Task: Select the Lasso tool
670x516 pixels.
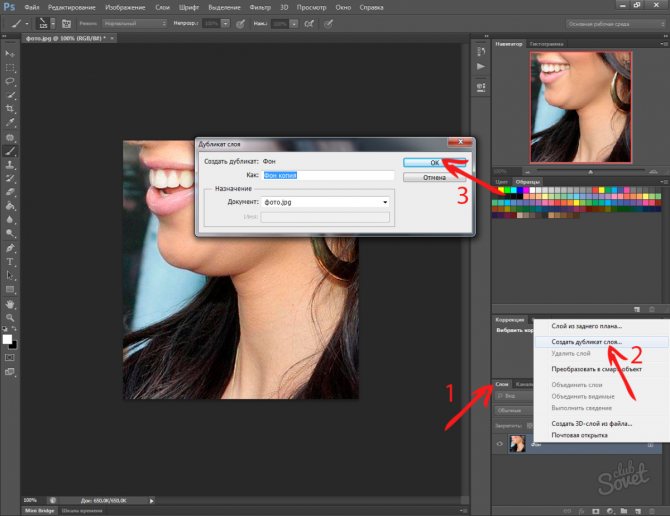Action: click(x=10, y=79)
